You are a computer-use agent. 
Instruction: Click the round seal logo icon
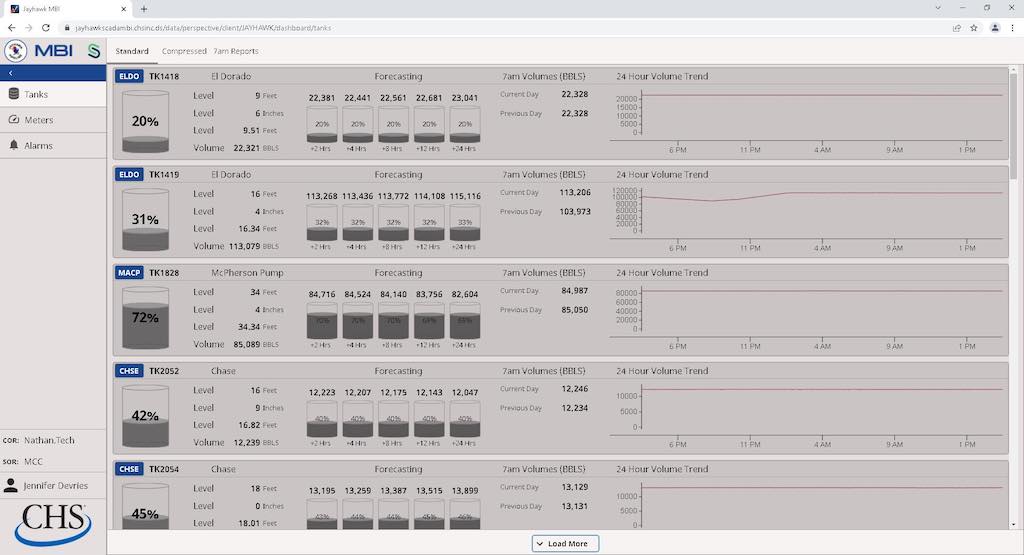16,51
